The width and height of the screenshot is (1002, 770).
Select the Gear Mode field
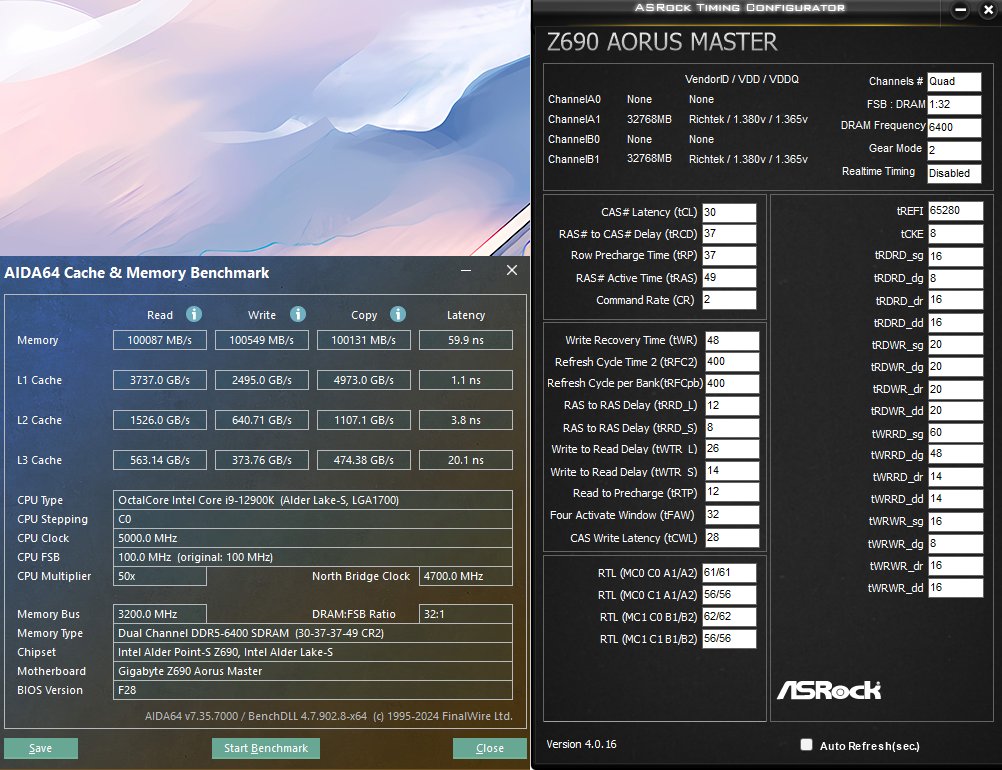pos(954,151)
